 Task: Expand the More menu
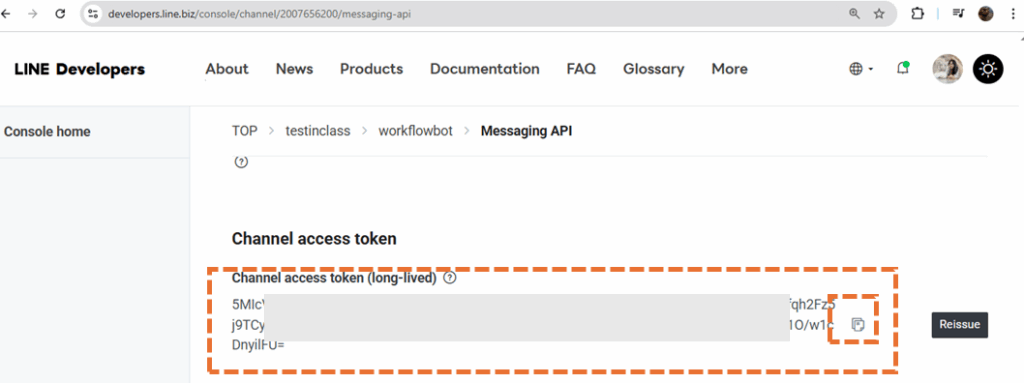pos(729,69)
